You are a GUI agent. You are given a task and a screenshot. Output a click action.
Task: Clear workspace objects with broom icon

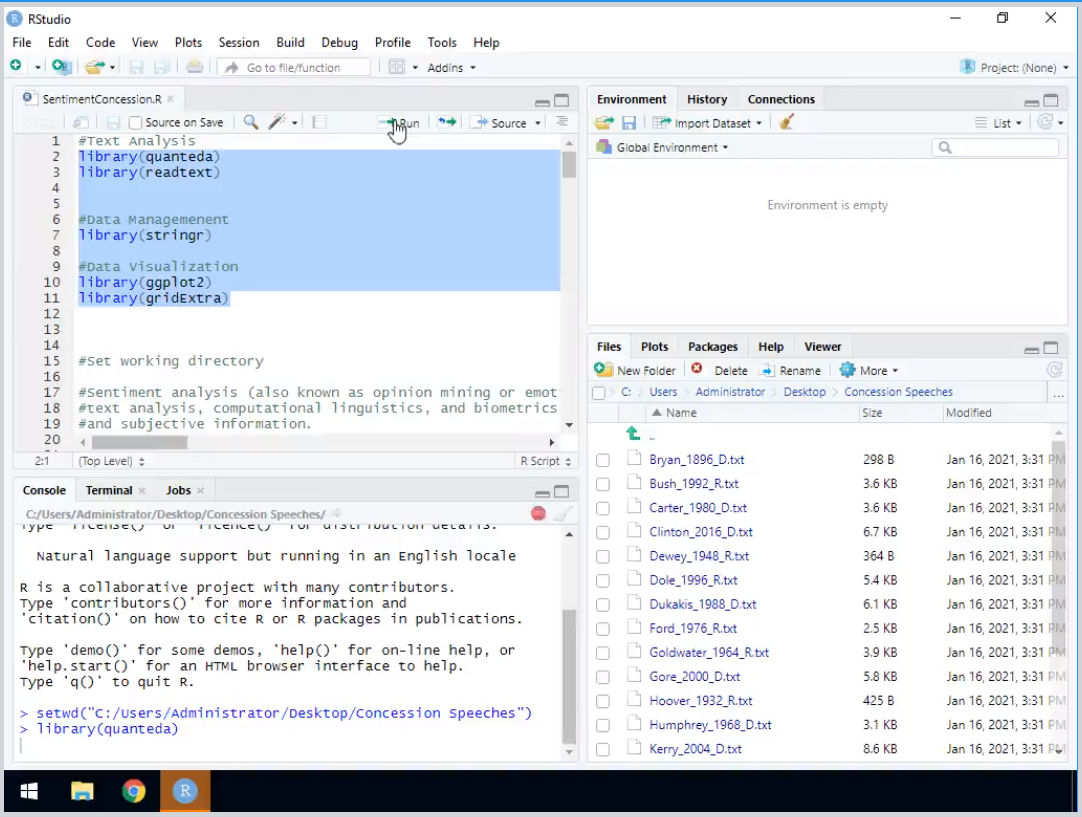click(x=787, y=121)
